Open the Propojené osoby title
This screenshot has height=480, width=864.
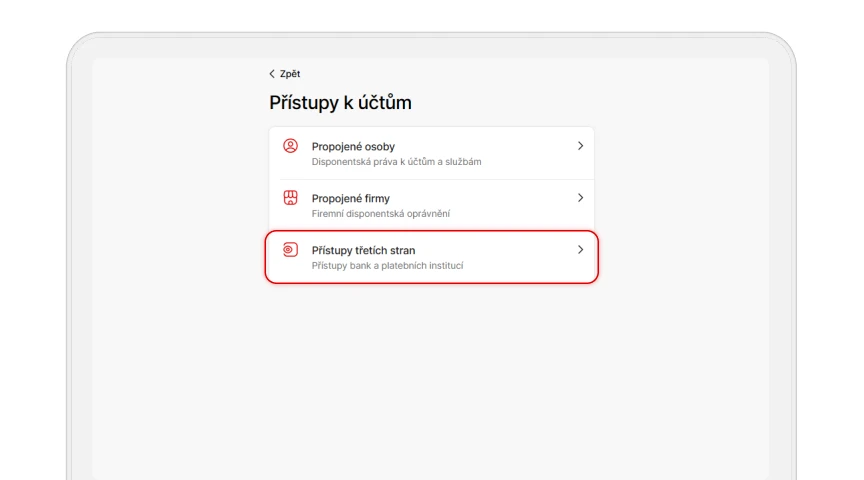[x=353, y=147]
